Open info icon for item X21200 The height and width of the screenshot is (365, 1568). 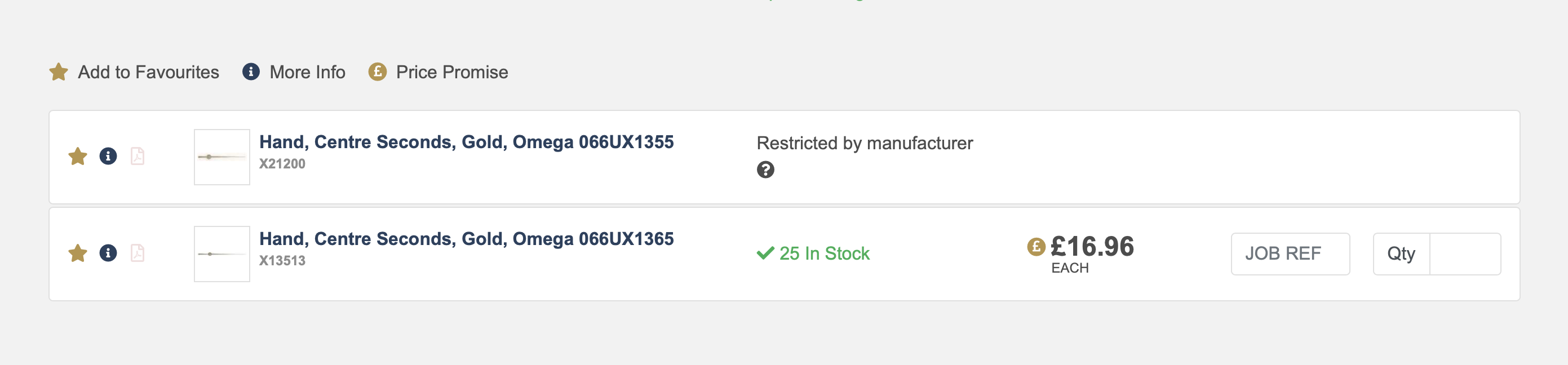[108, 157]
